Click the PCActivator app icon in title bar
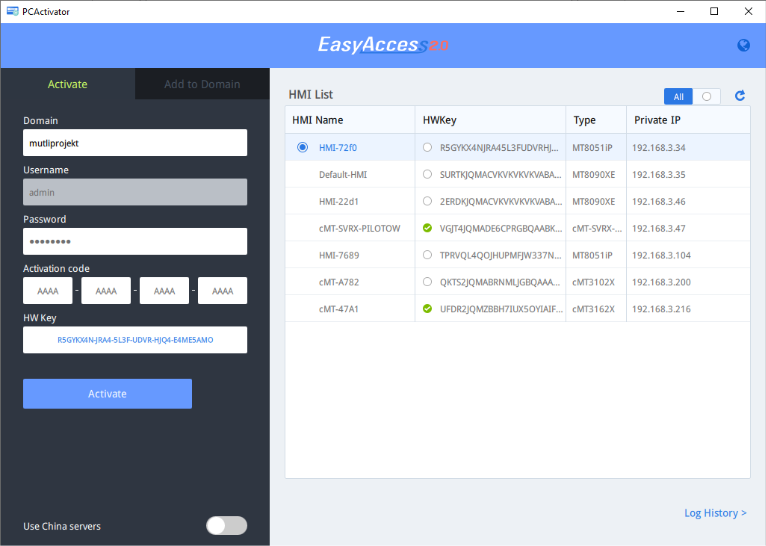766x546 pixels. pos(12,11)
